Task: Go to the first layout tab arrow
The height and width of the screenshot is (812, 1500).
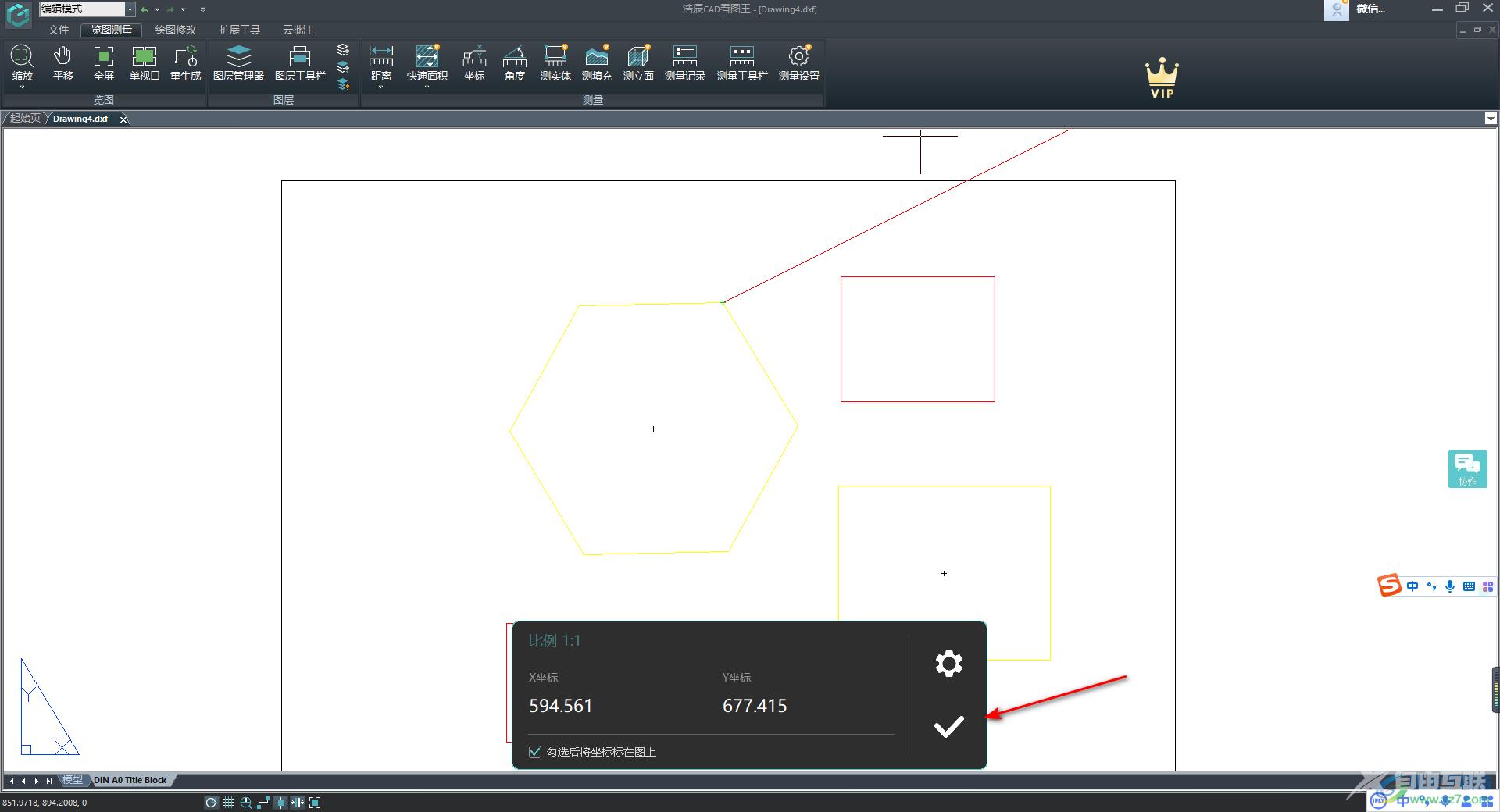Action: [x=11, y=781]
